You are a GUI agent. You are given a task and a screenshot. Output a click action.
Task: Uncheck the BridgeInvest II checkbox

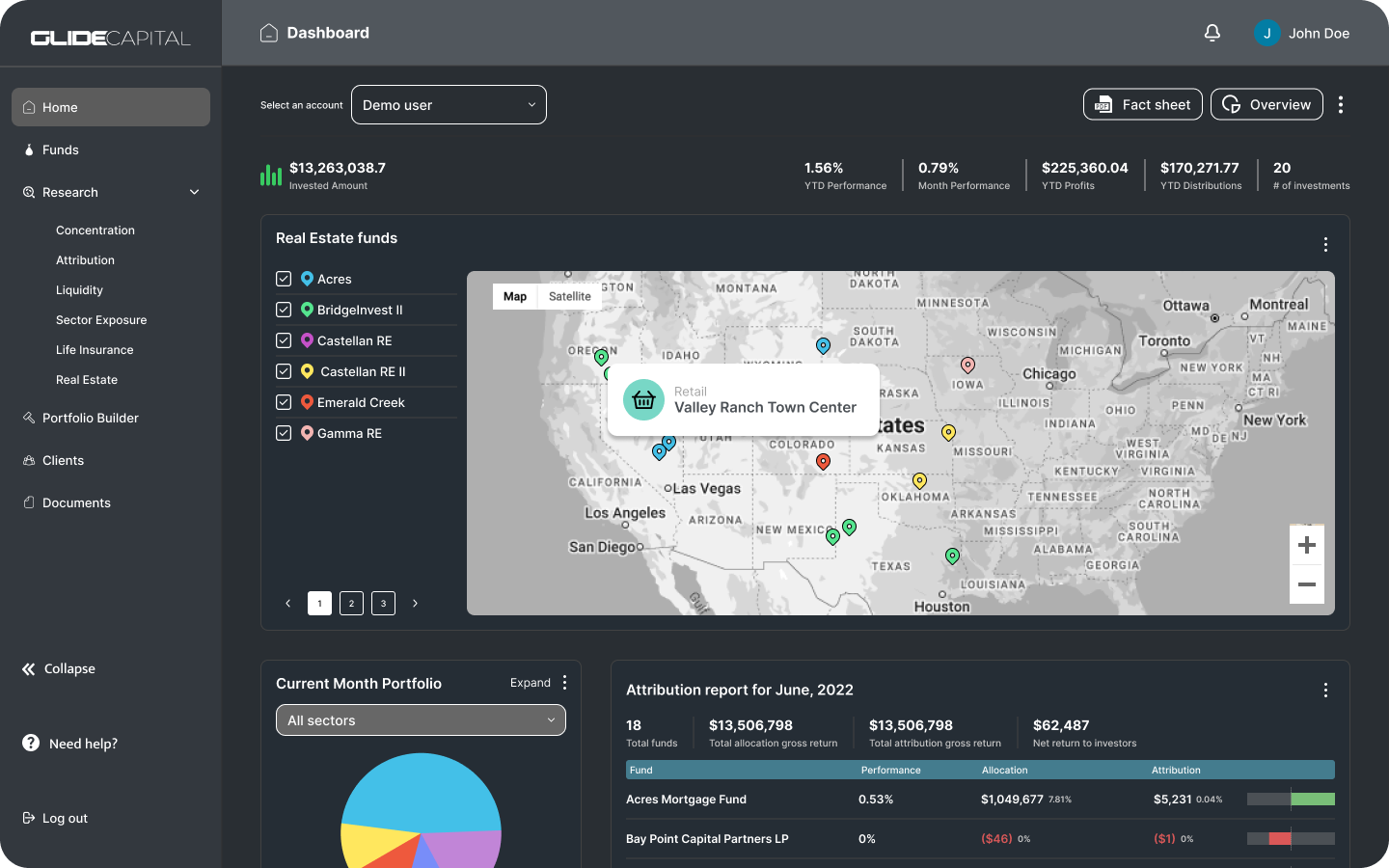click(x=284, y=310)
